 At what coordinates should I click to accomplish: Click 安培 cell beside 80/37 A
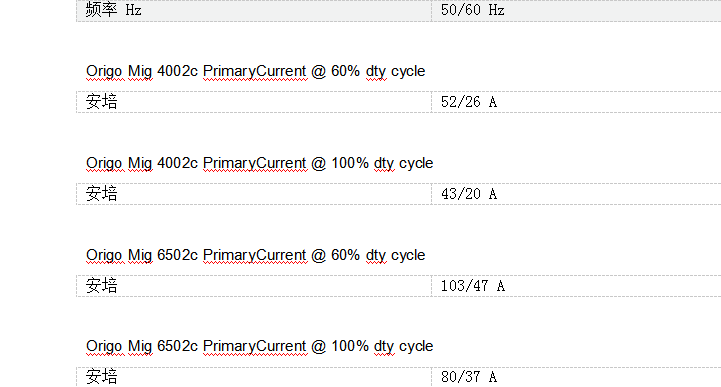click(254, 377)
